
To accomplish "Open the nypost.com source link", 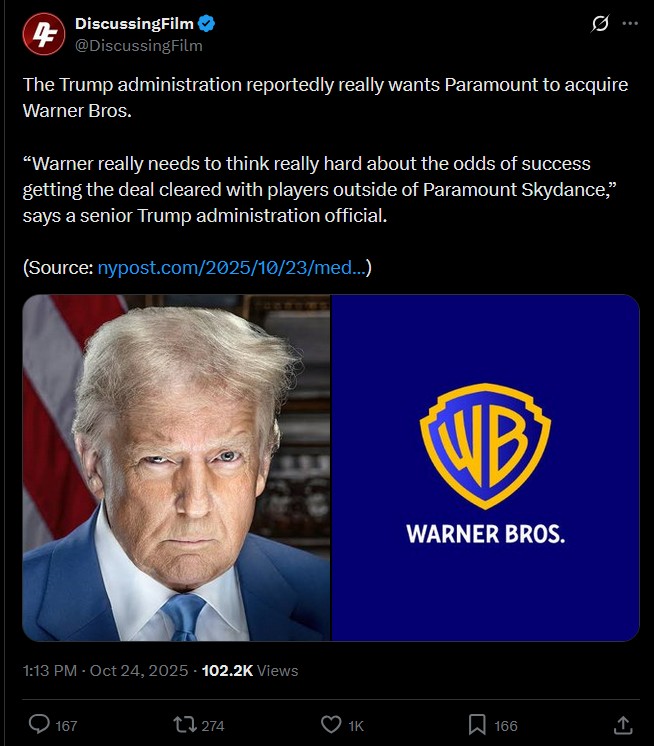I will tap(232, 267).
